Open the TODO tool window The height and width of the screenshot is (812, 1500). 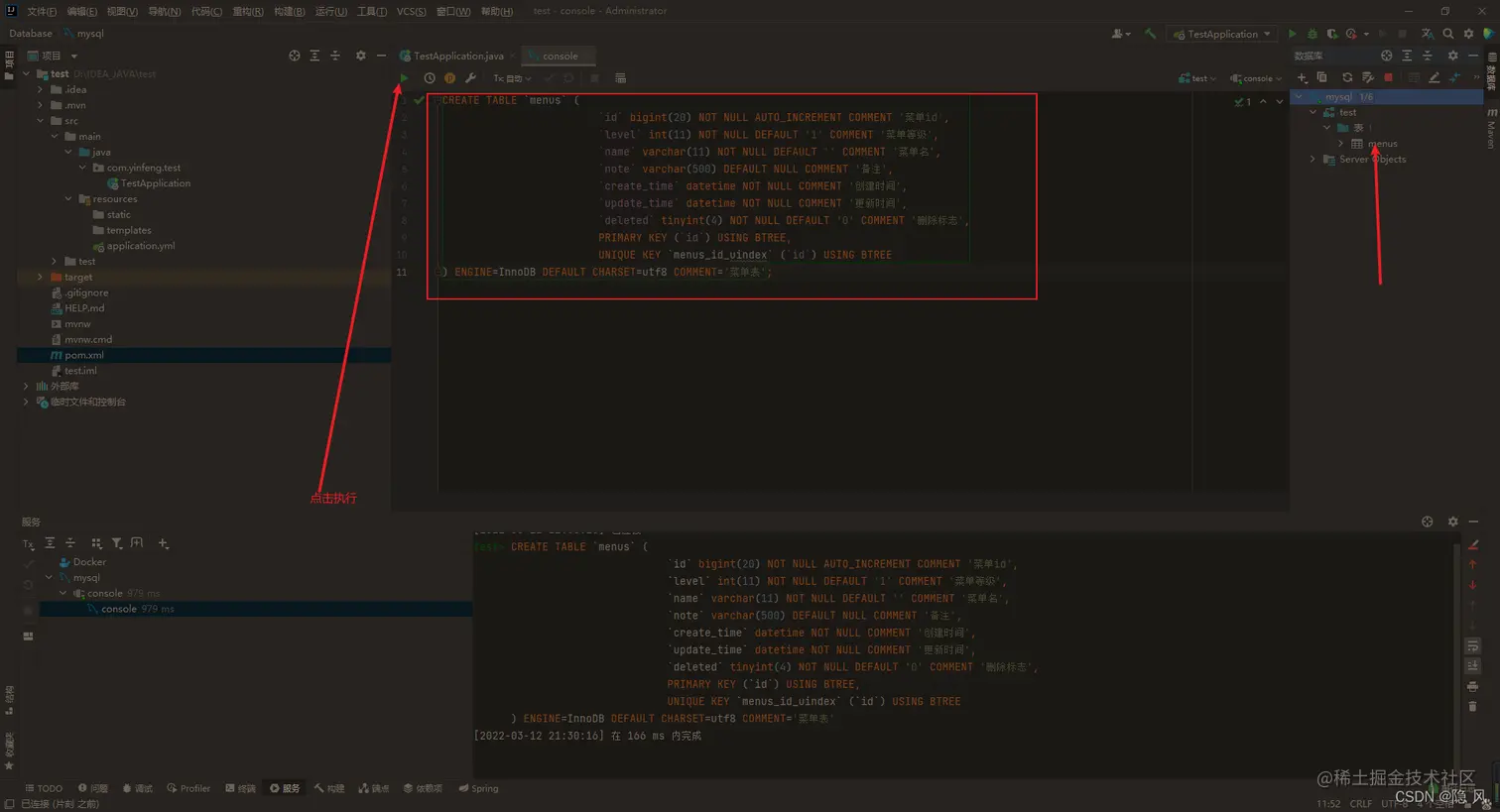tap(44, 789)
